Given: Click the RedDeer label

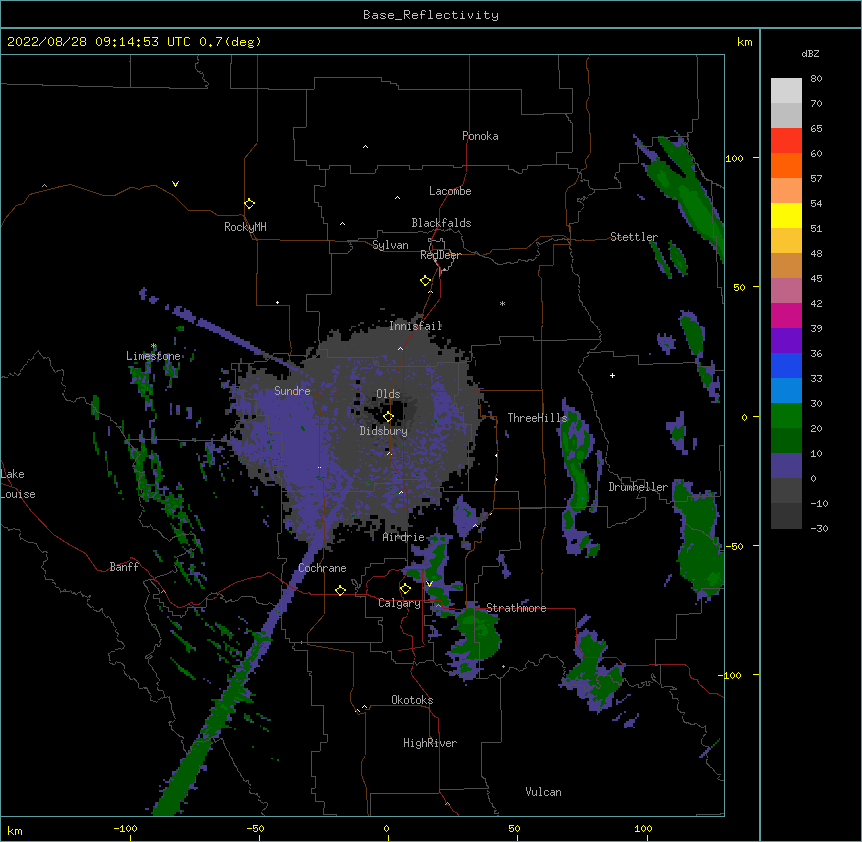Looking at the screenshot, I should [x=440, y=255].
